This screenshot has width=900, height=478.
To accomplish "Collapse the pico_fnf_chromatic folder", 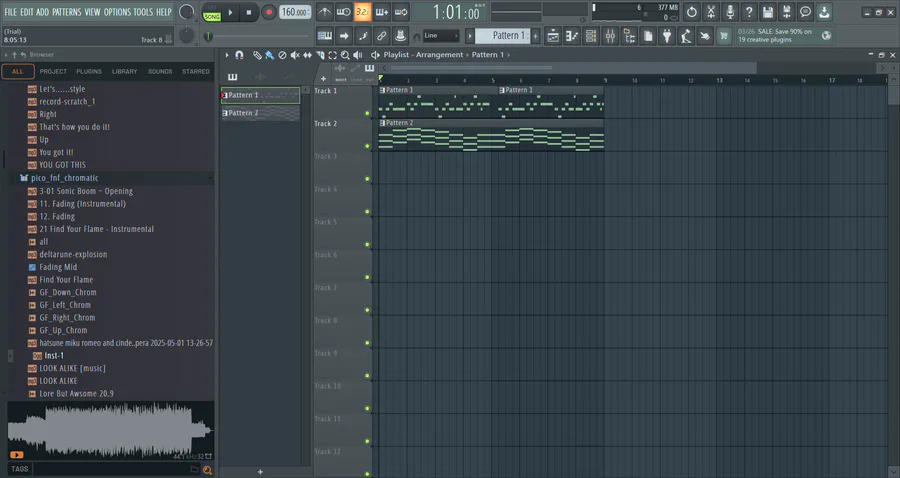I will (x=65, y=178).
